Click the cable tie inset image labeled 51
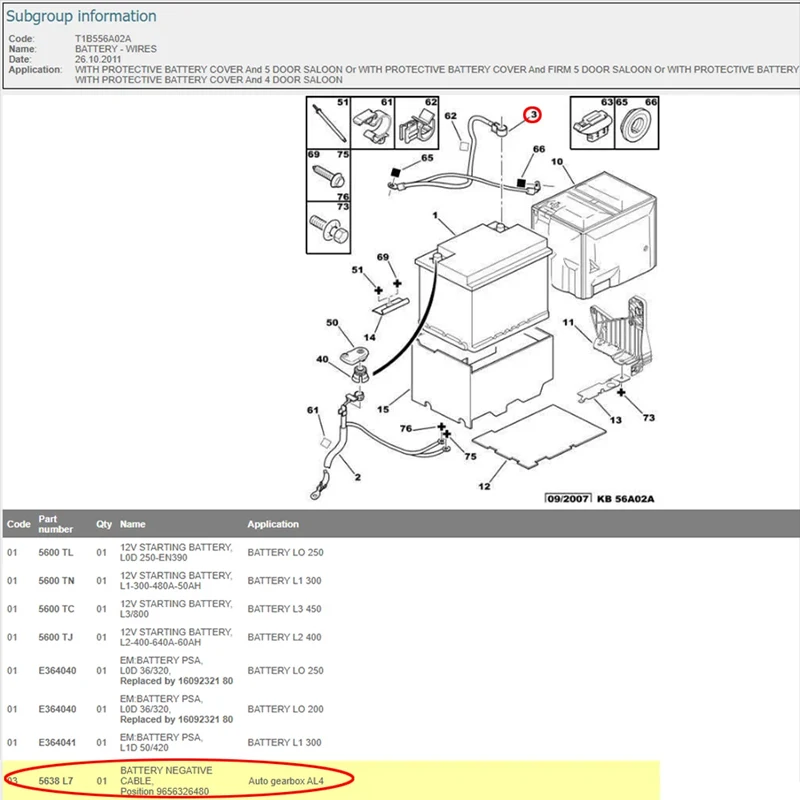Viewport: 800px width, 800px height. [x=328, y=123]
